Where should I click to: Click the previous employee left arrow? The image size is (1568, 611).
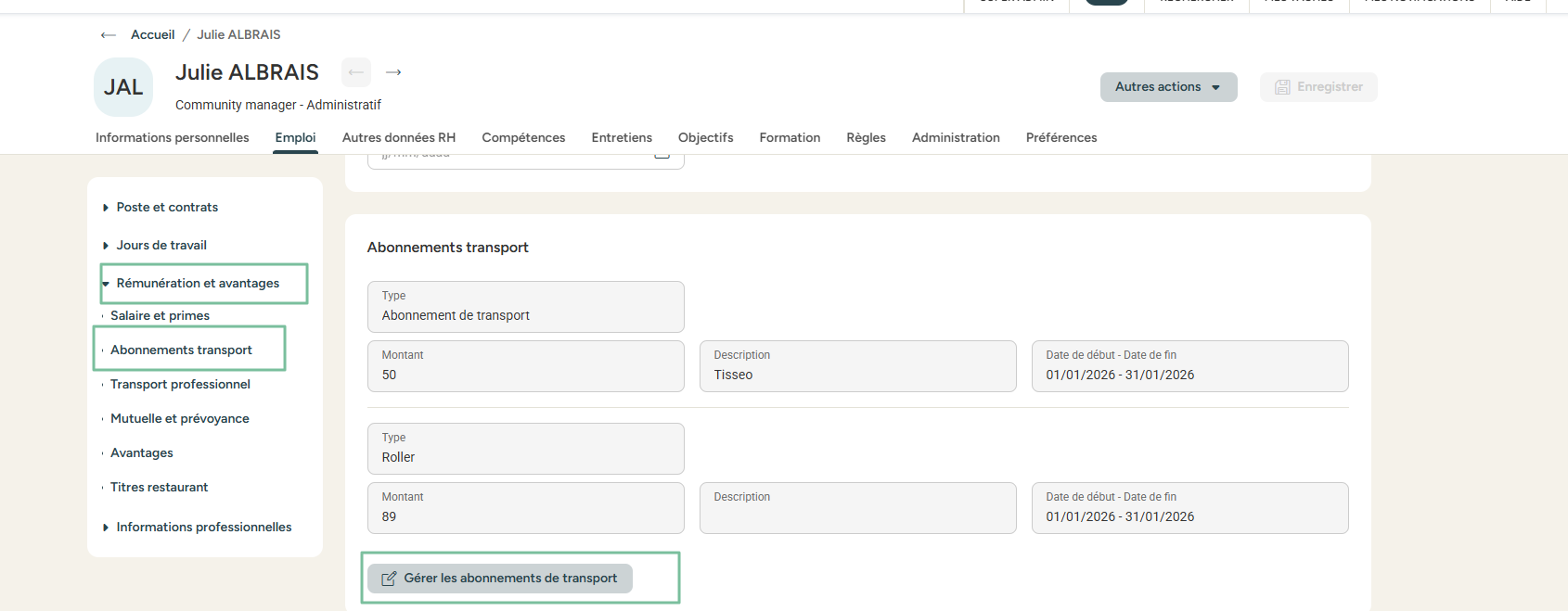pyautogui.click(x=356, y=72)
